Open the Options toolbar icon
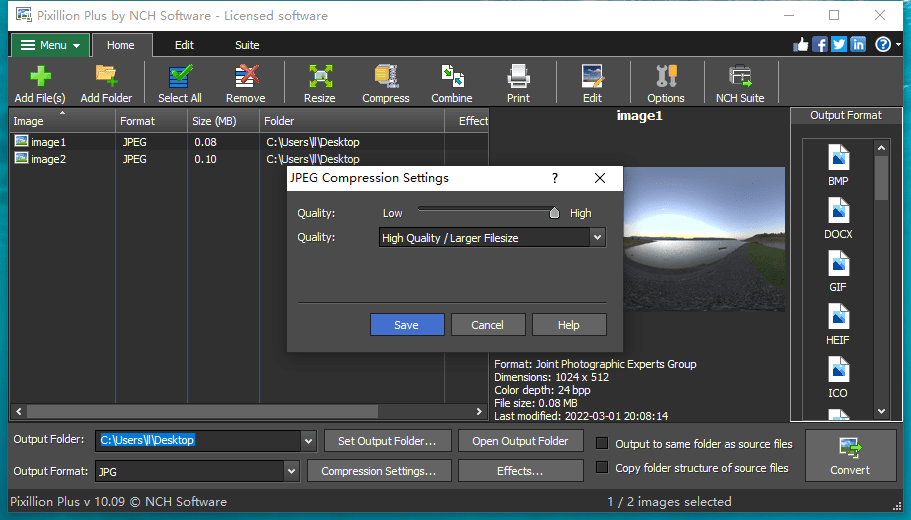Screen dimensions: 911x520 pos(666,84)
